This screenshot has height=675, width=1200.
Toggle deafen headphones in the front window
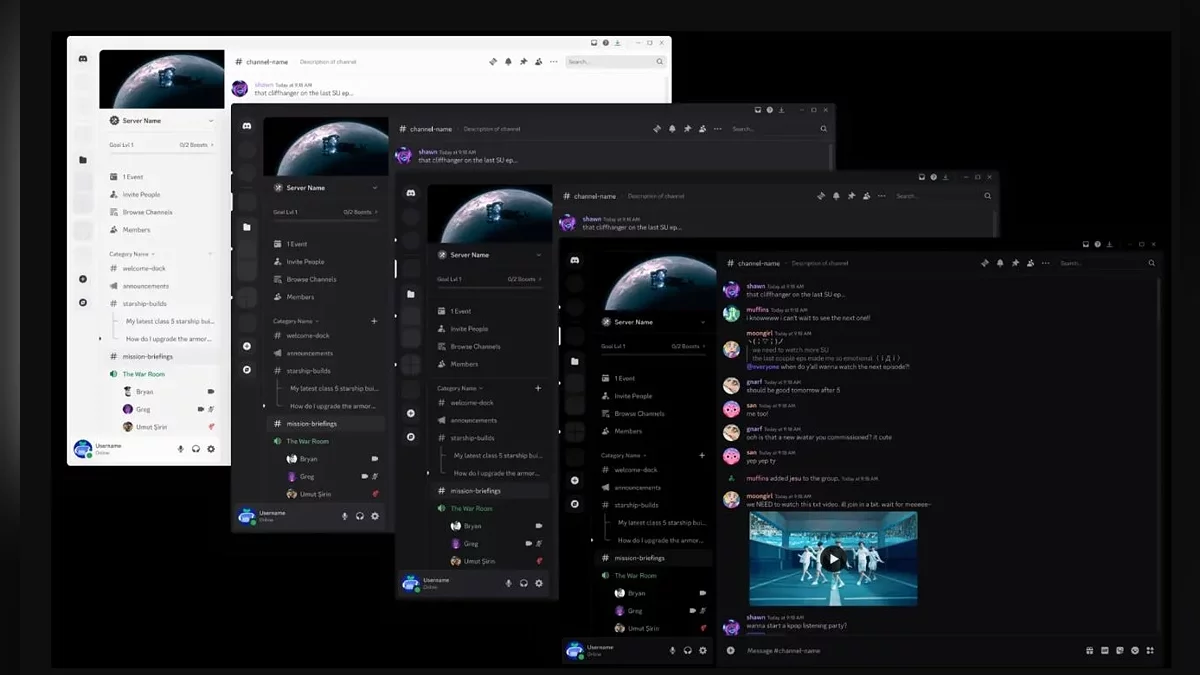[x=688, y=650]
